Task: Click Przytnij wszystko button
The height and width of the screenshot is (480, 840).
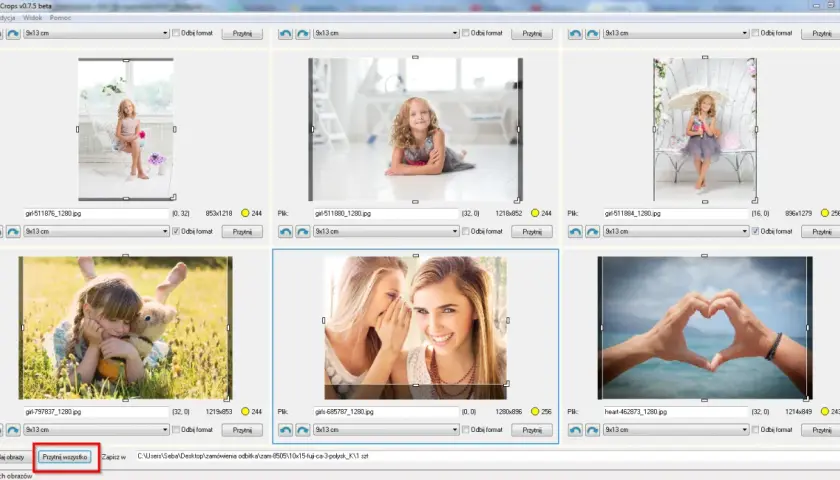Action: [65, 457]
